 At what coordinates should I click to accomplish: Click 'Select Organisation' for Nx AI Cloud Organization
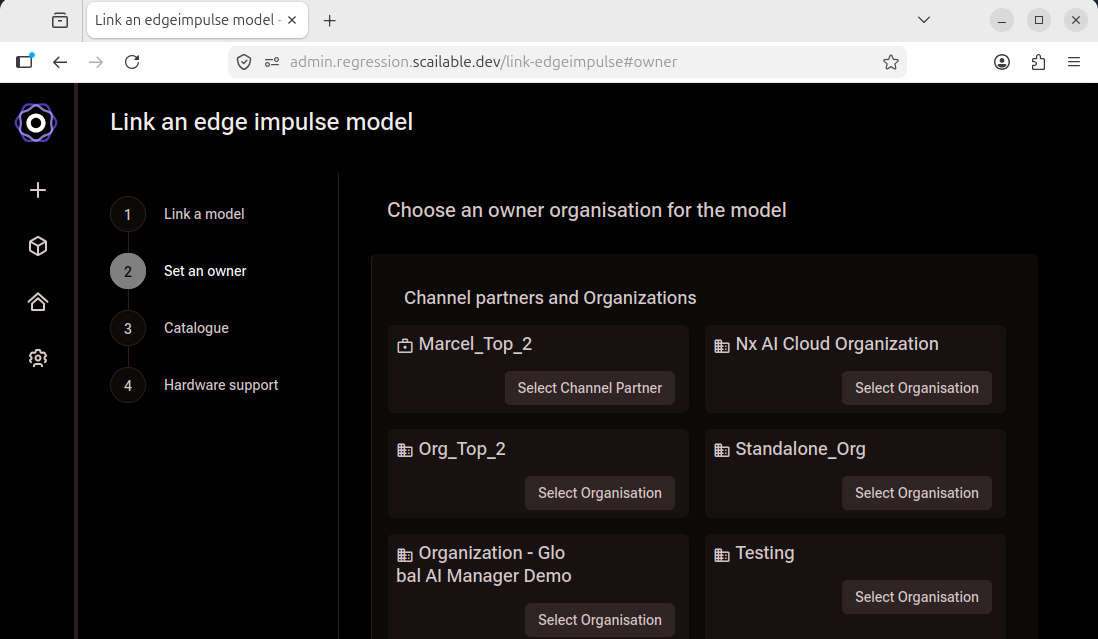(917, 388)
